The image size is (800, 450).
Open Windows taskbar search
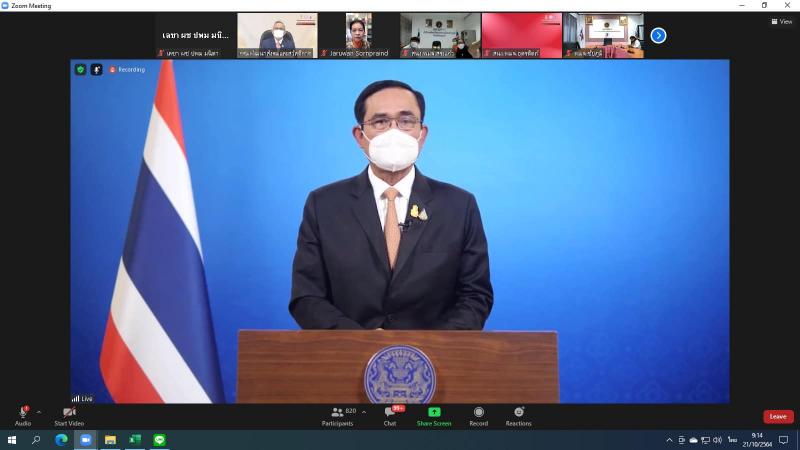coord(36,440)
